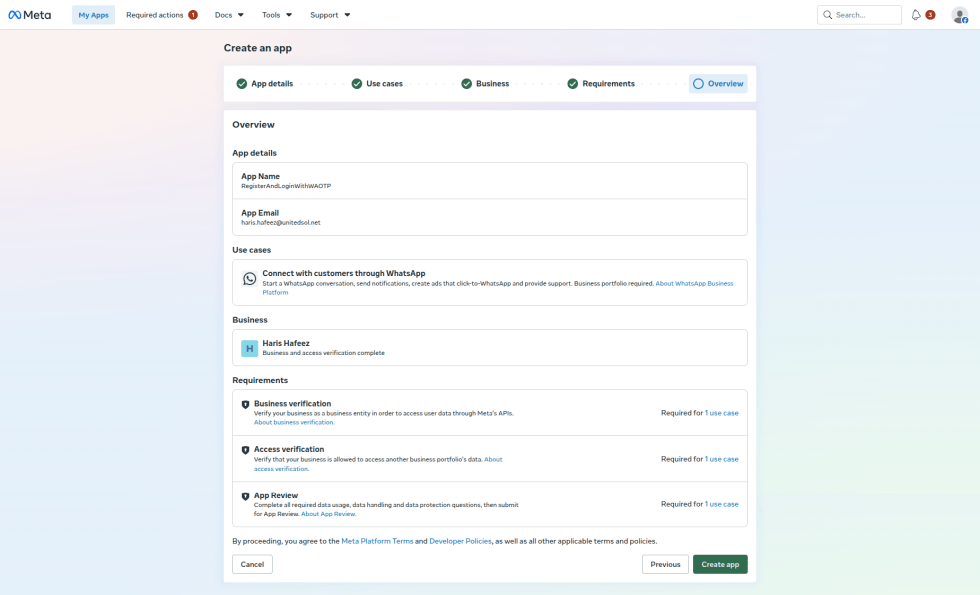980x595 pixels.
Task: Click Business and access verification complete text
Action: (323, 353)
